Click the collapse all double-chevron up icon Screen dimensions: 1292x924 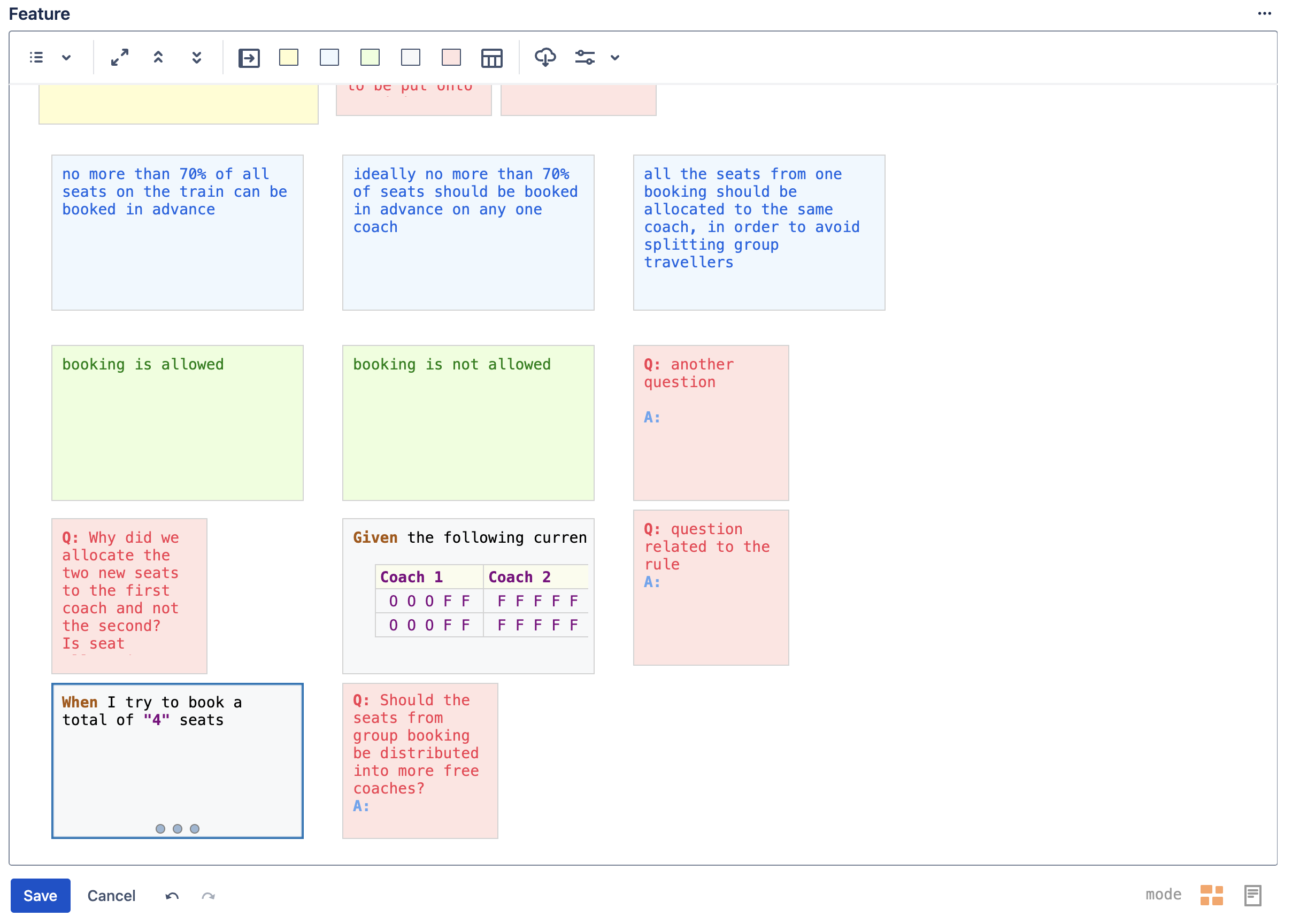click(x=158, y=57)
